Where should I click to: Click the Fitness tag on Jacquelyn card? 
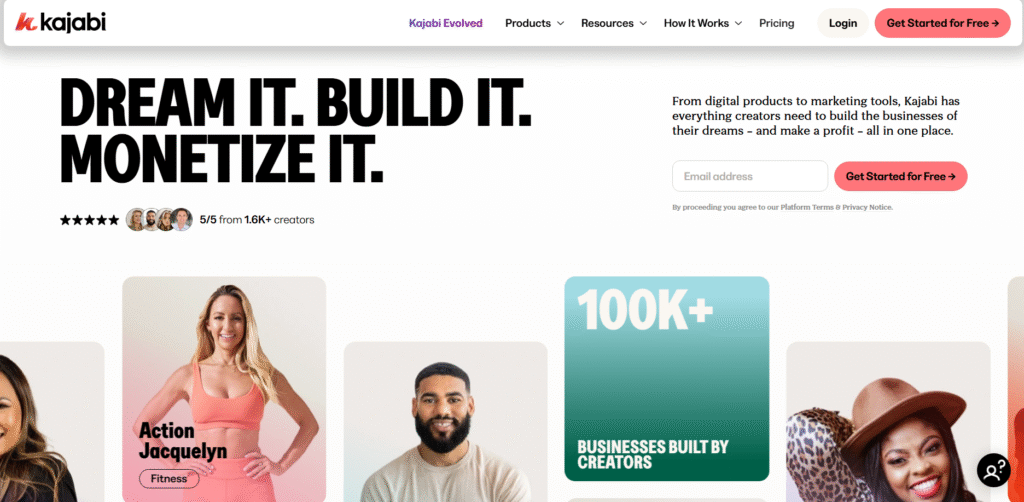(x=169, y=478)
